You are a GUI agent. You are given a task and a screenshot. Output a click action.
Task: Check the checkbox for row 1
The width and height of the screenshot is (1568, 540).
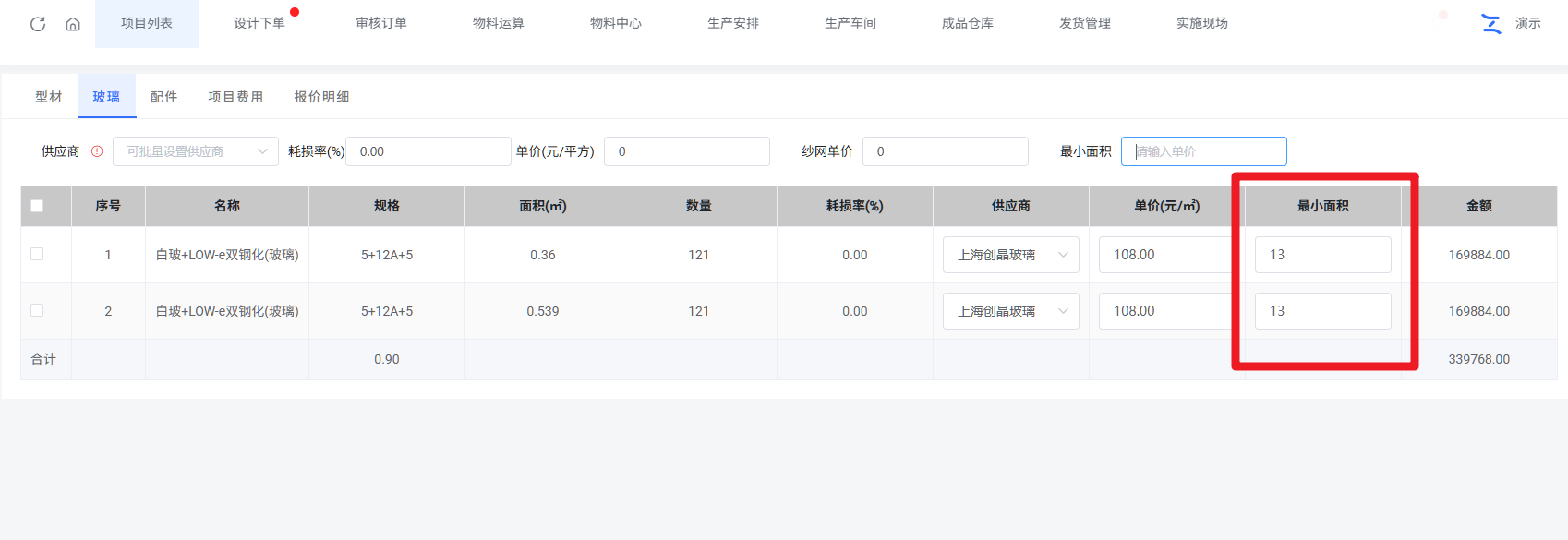click(x=37, y=254)
